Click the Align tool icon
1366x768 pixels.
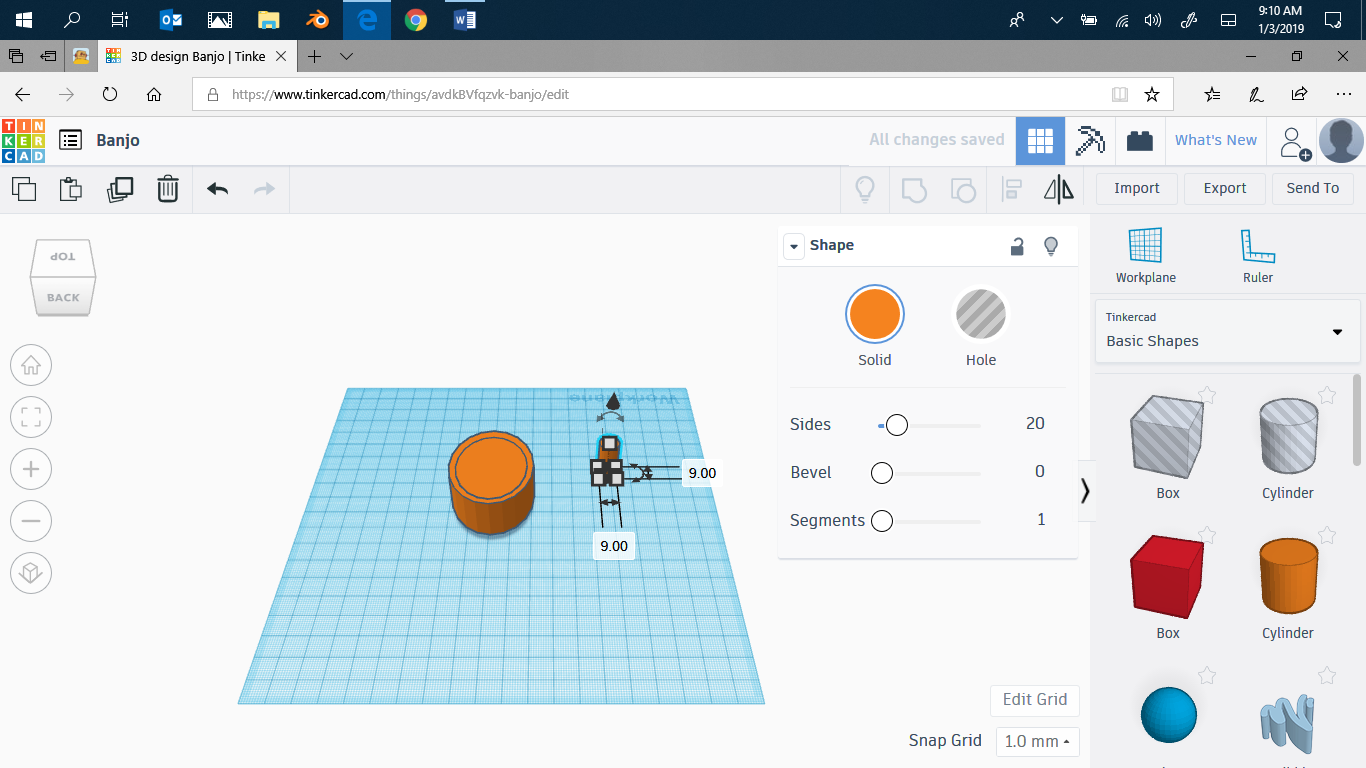tap(1012, 189)
